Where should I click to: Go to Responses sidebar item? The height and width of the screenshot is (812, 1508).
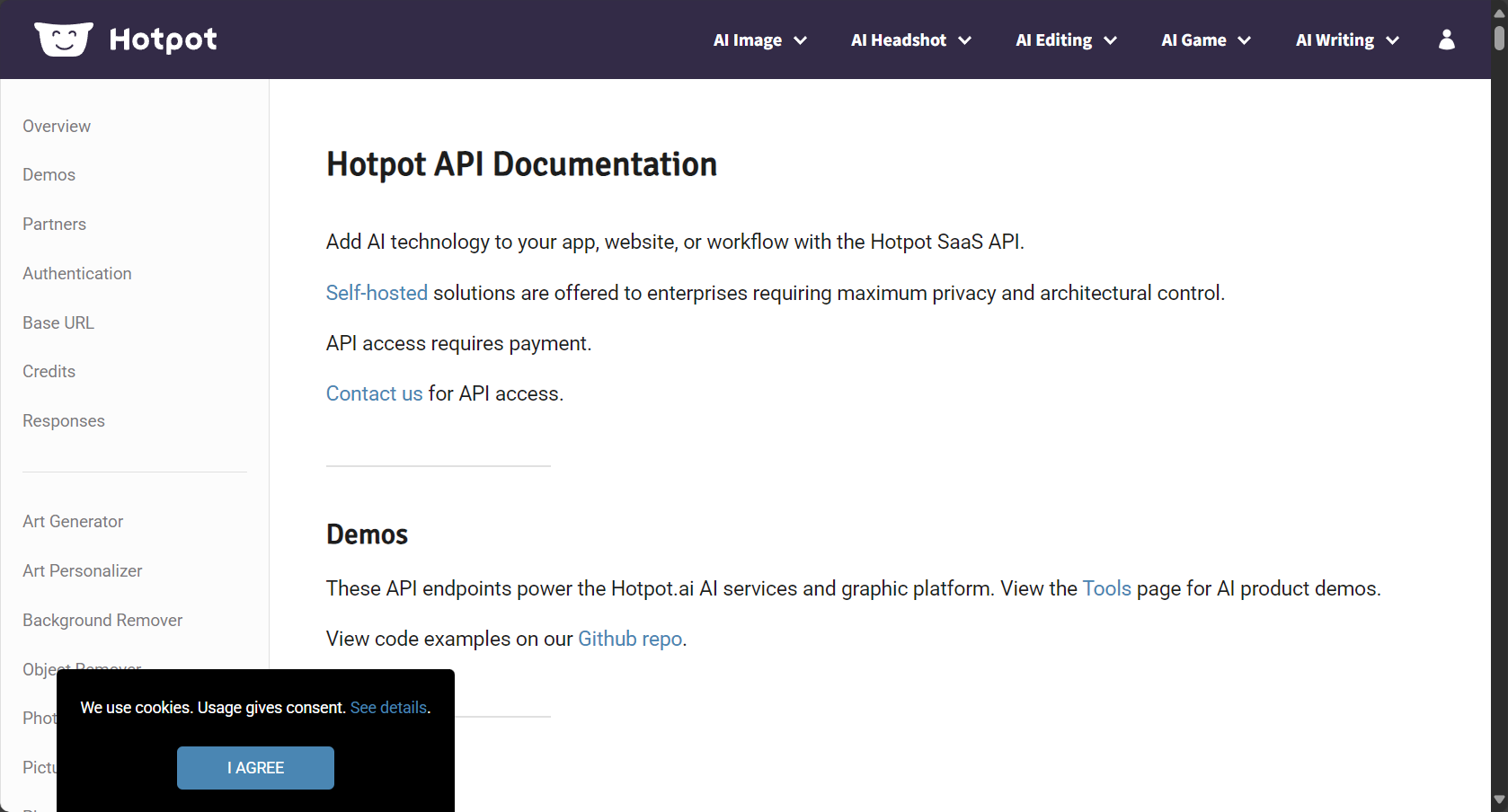(x=64, y=421)
